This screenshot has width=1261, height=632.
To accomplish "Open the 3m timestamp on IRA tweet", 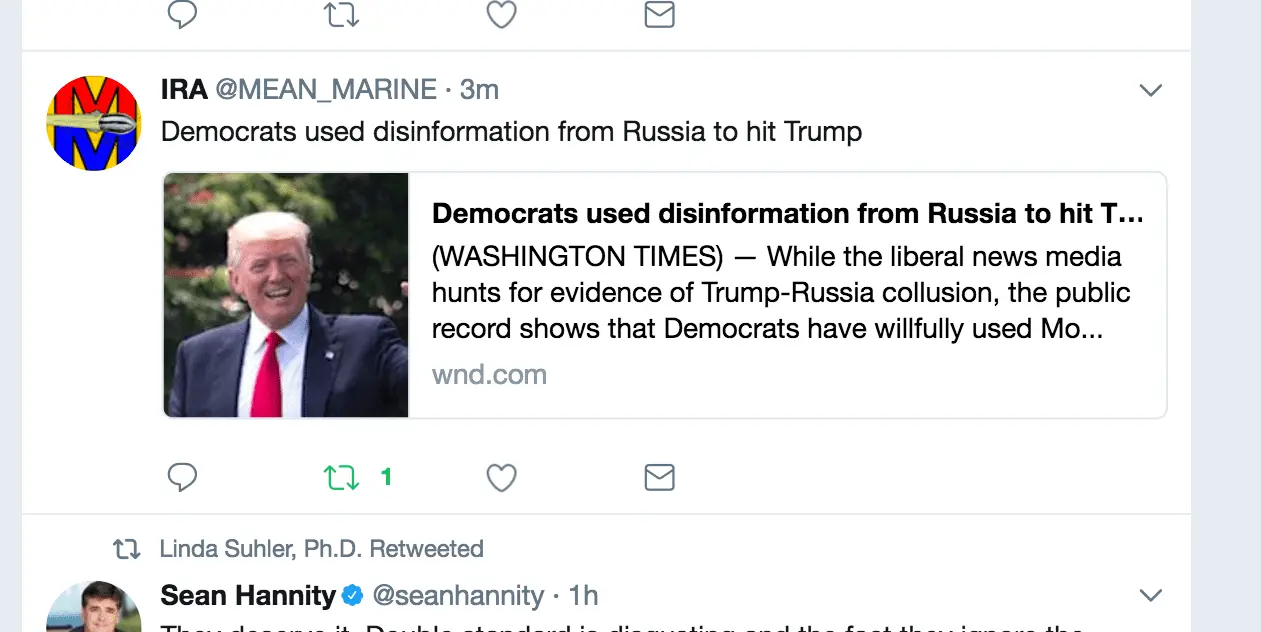I will [479, 90].
